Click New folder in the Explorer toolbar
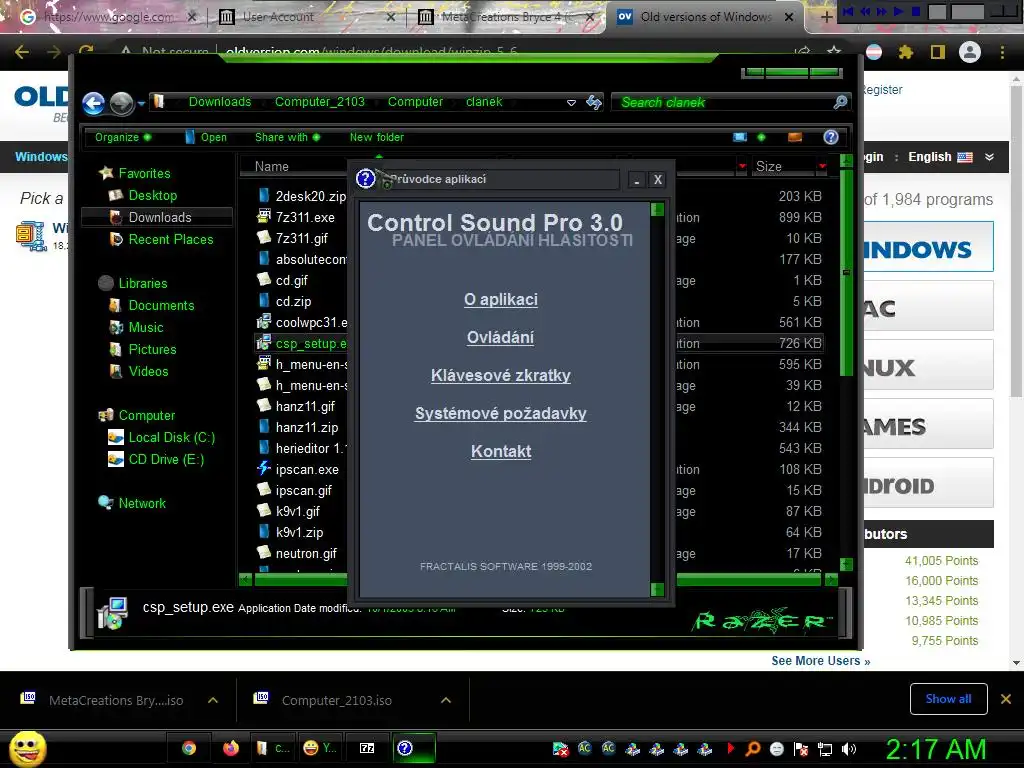 pyautogui.click(x=377, y=137)
